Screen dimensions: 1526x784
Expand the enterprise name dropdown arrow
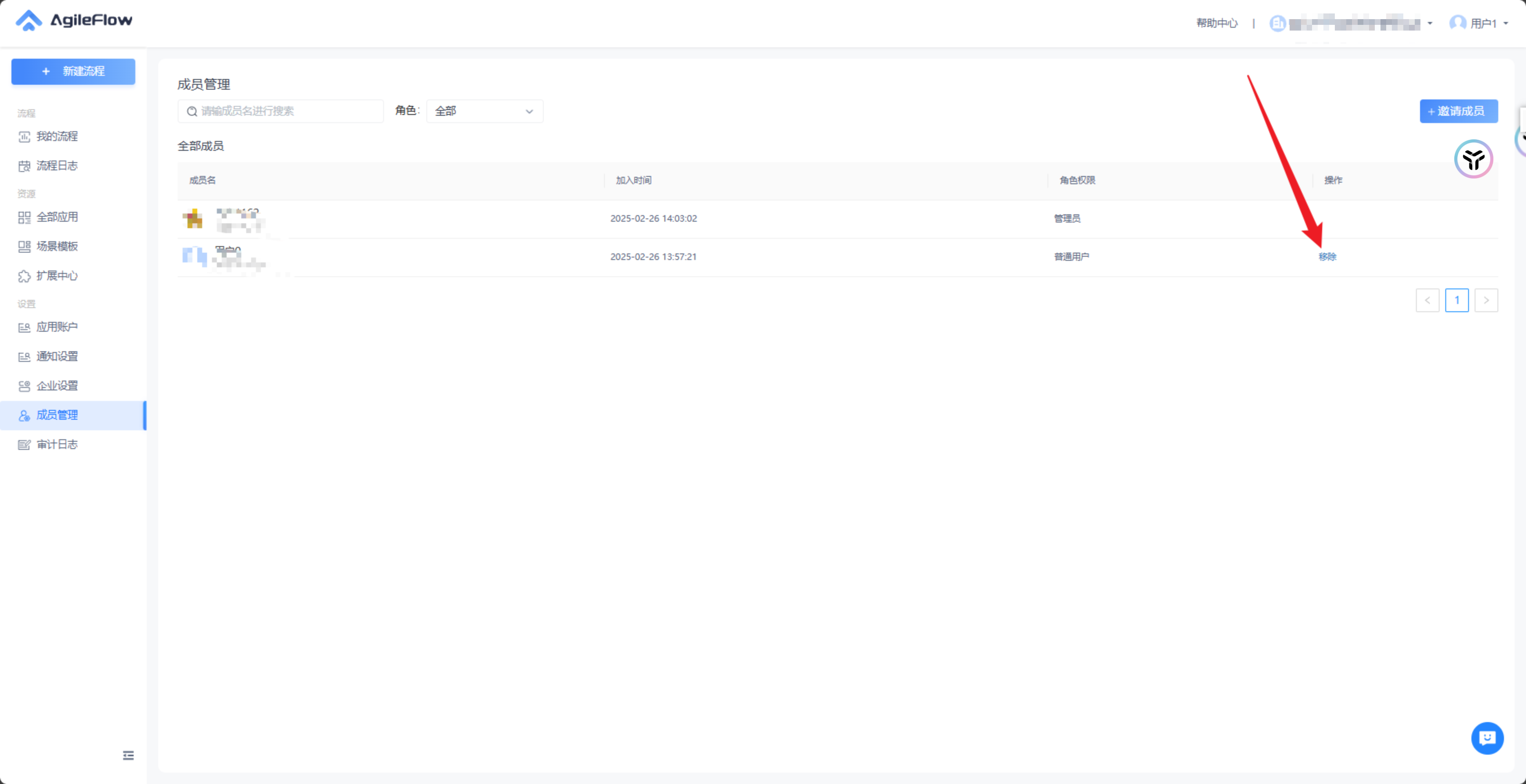tap(1429, 24)
